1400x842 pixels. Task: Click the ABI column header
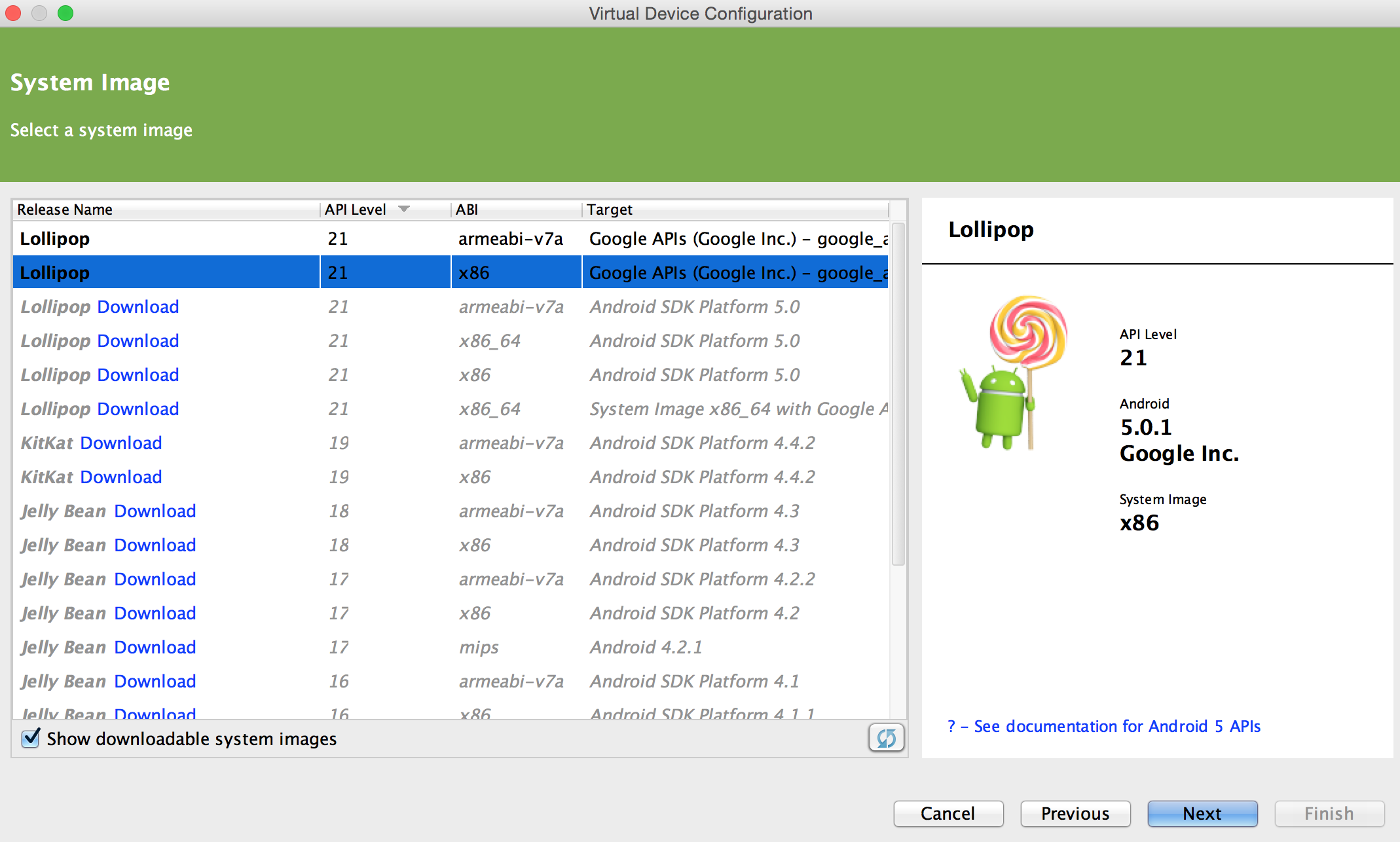pos(516,210)
